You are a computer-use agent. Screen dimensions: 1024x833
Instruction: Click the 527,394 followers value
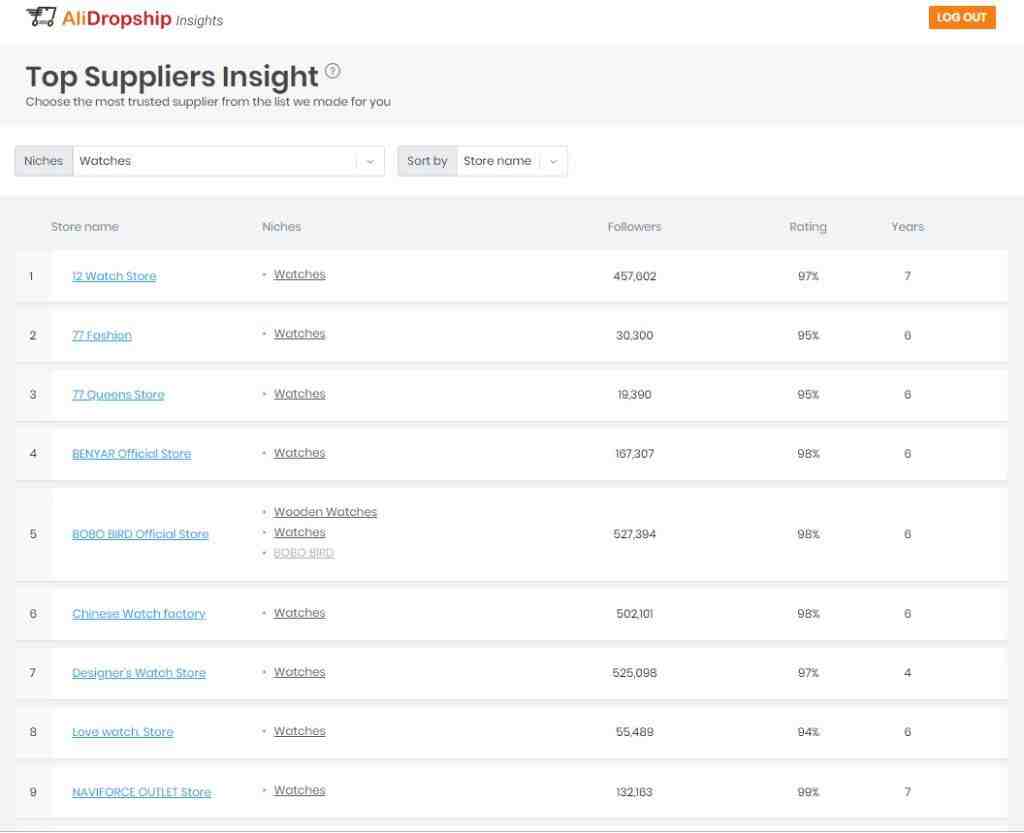tap(635, 534)
